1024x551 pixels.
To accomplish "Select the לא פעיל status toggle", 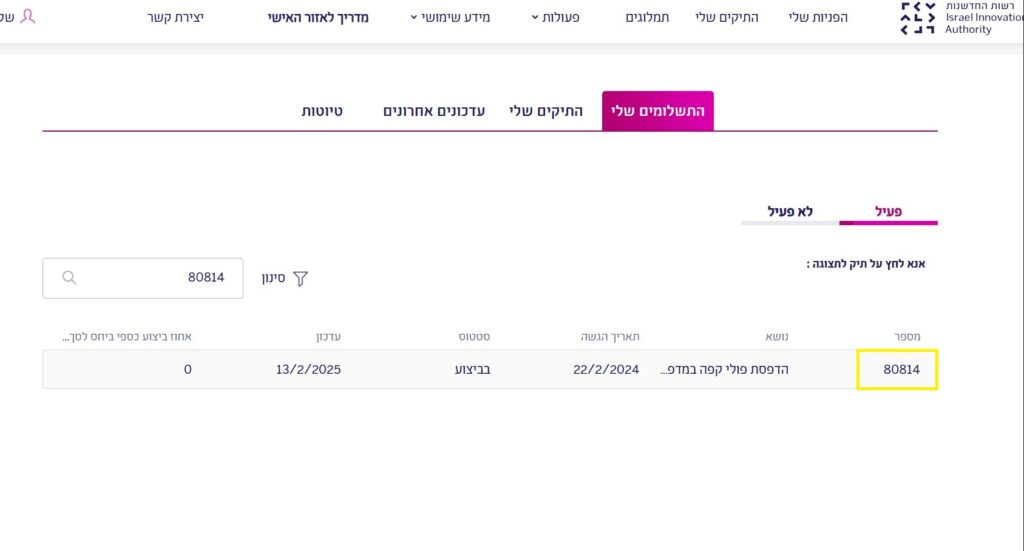I will [790, 211].
